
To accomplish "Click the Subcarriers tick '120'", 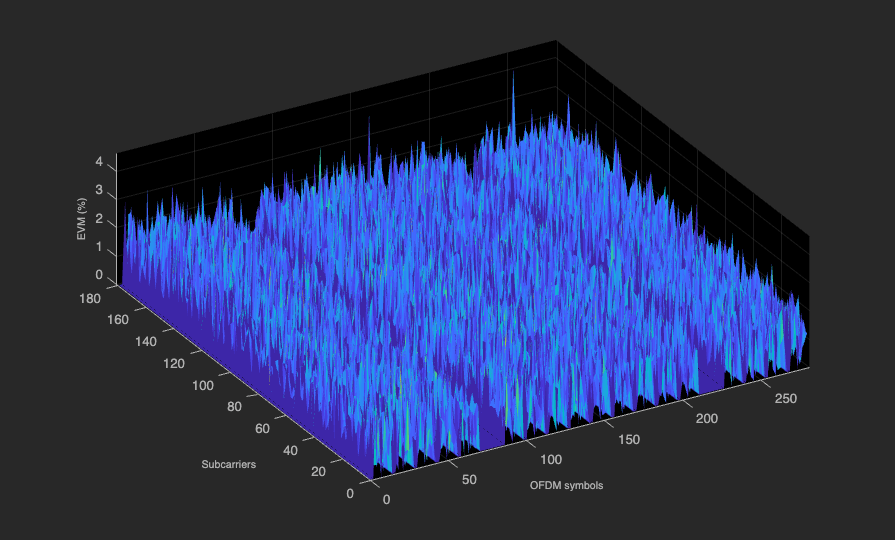I will pyautogui.click(x=174, y=364).
